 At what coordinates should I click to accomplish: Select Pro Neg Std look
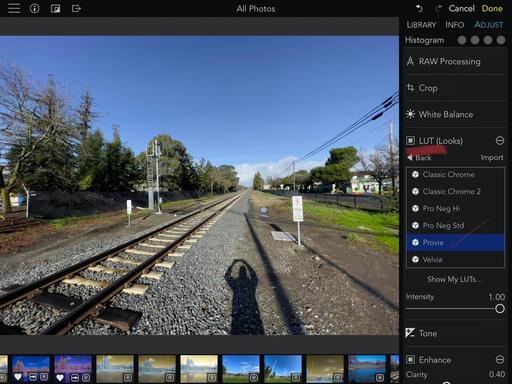coord(455,225)
